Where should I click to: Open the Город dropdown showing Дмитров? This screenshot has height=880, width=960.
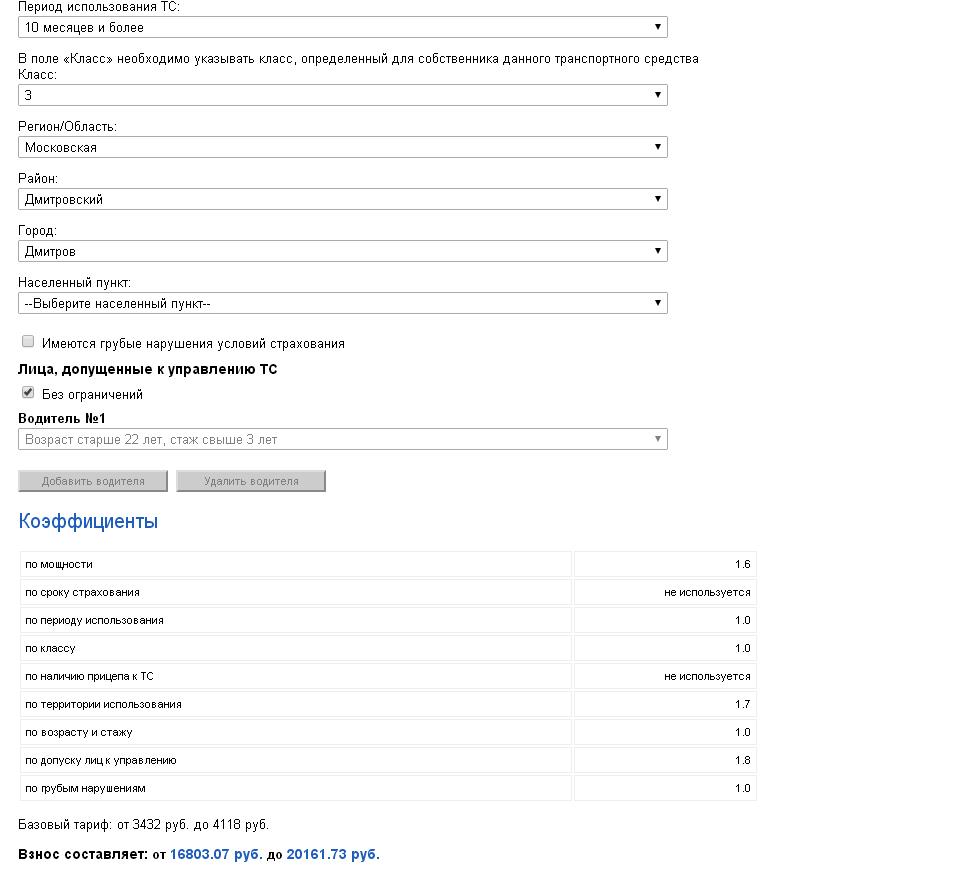point(342,251)
